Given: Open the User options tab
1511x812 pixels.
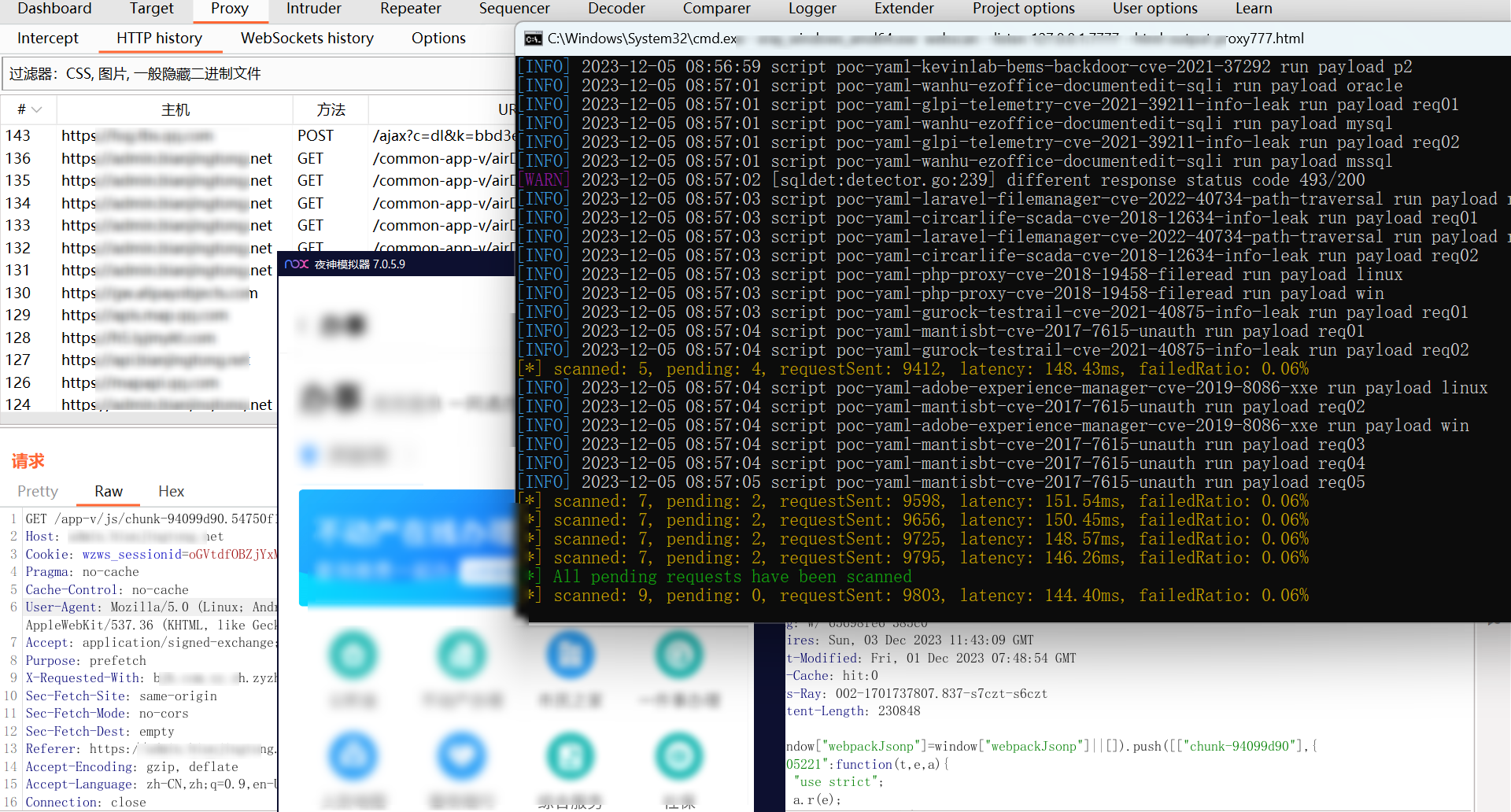Looking at the screenshot, I should point(1154,9).
